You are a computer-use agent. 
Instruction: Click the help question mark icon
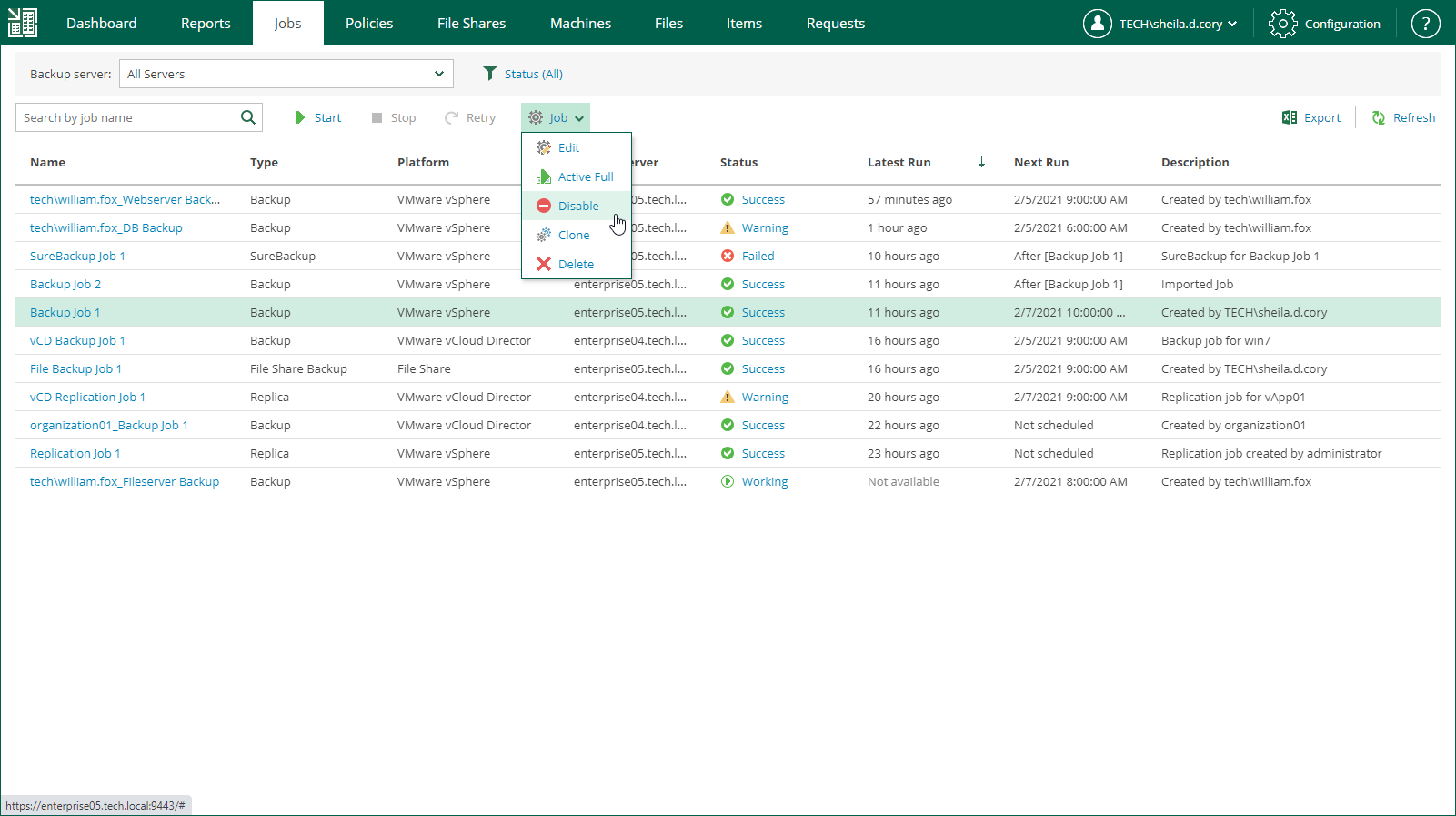point(1424,24)
